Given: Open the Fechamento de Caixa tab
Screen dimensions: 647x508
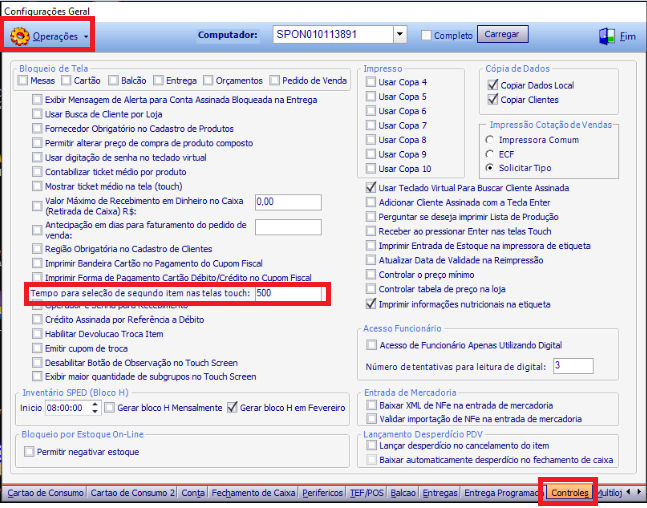Looking at the screenshot, I should coord(253,493).
